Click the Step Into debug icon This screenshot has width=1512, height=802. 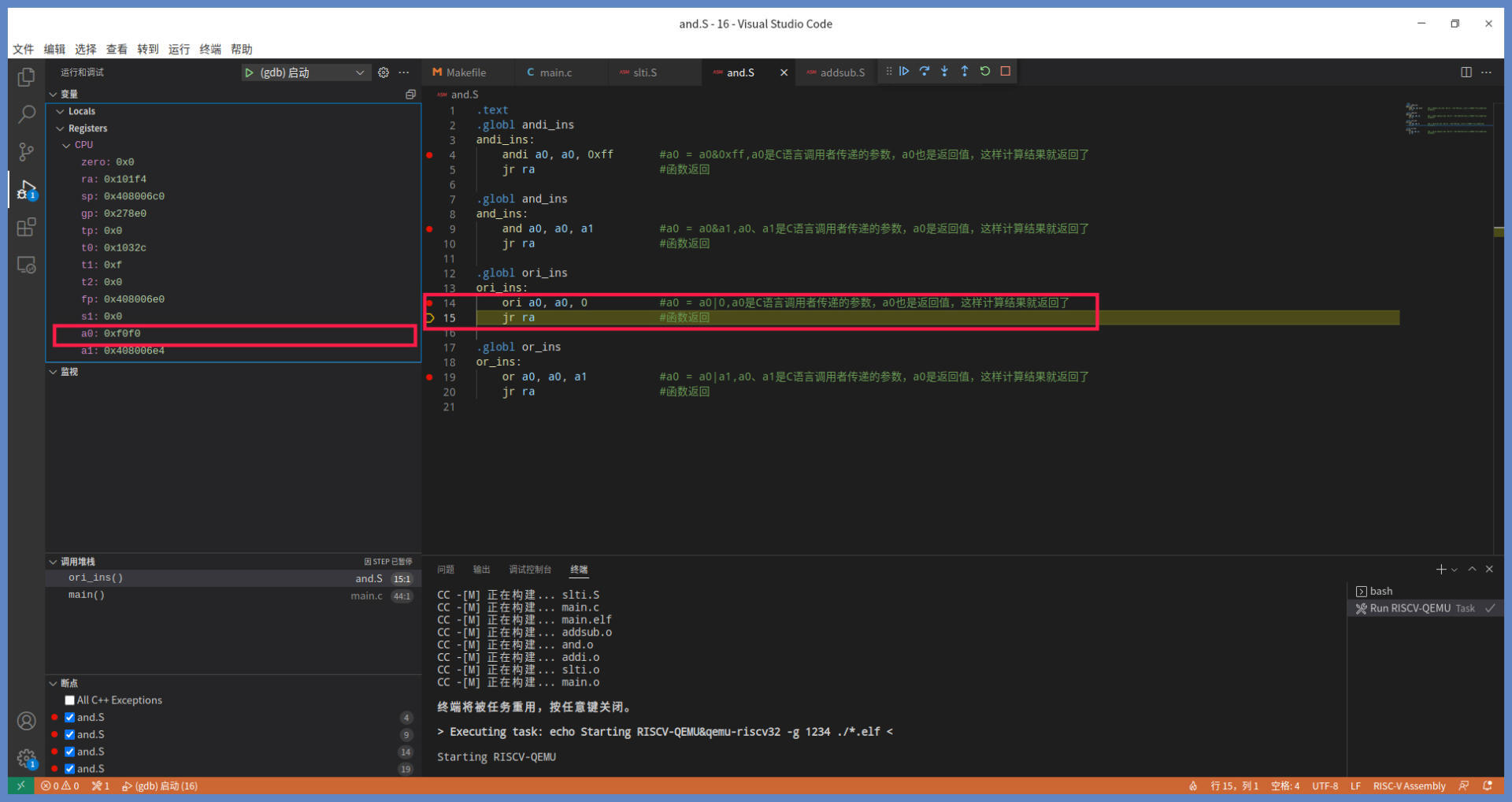(944, 72)
